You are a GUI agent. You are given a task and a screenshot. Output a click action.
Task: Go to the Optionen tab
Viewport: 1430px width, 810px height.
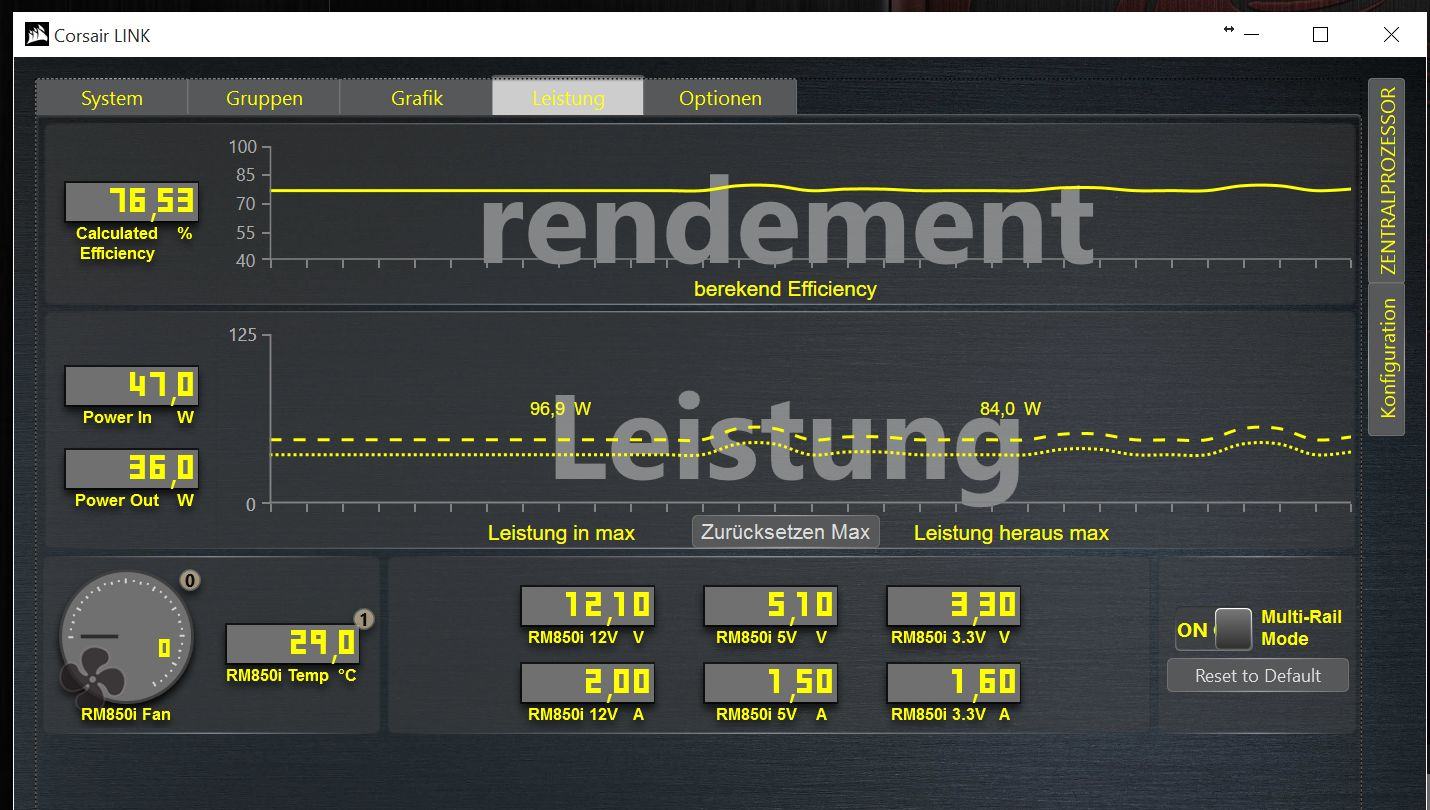tap(720, 98)
